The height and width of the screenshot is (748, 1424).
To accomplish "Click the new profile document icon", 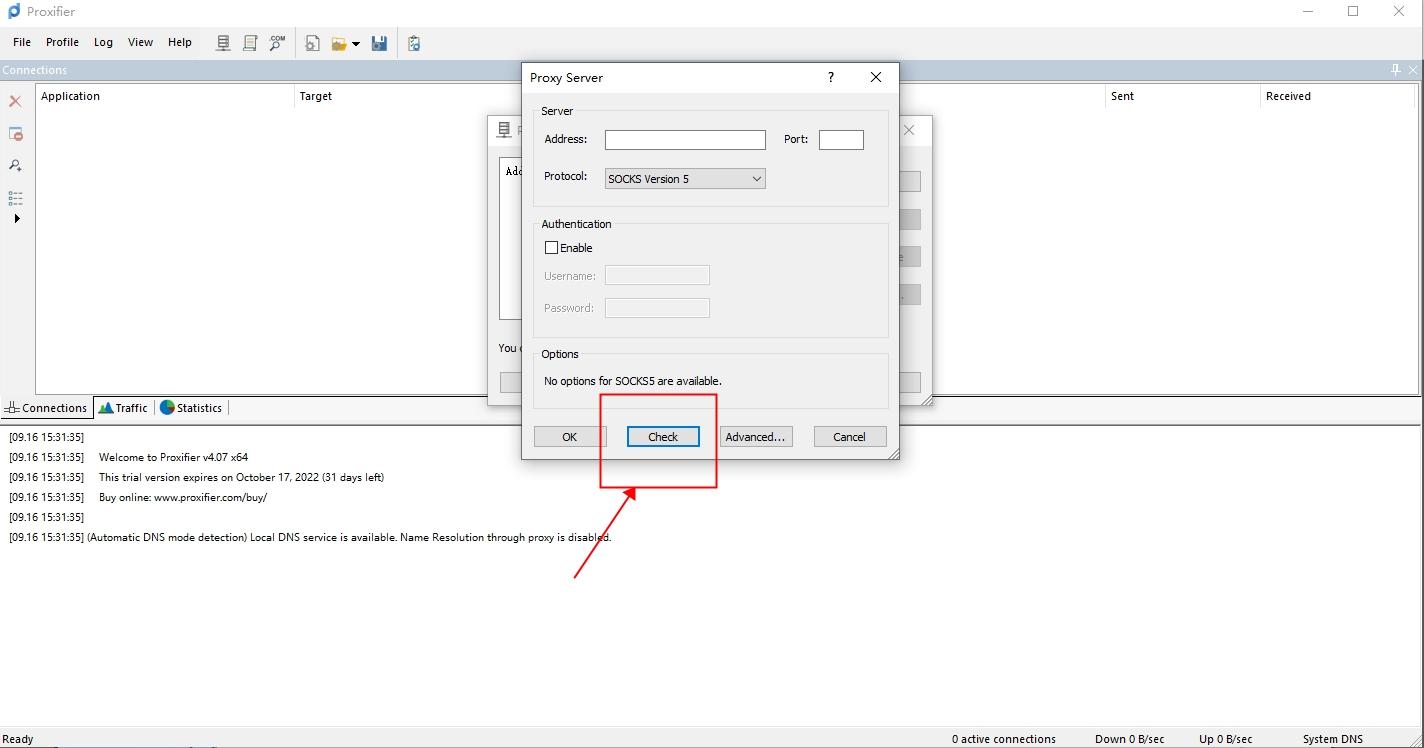I will coord(312,43).
